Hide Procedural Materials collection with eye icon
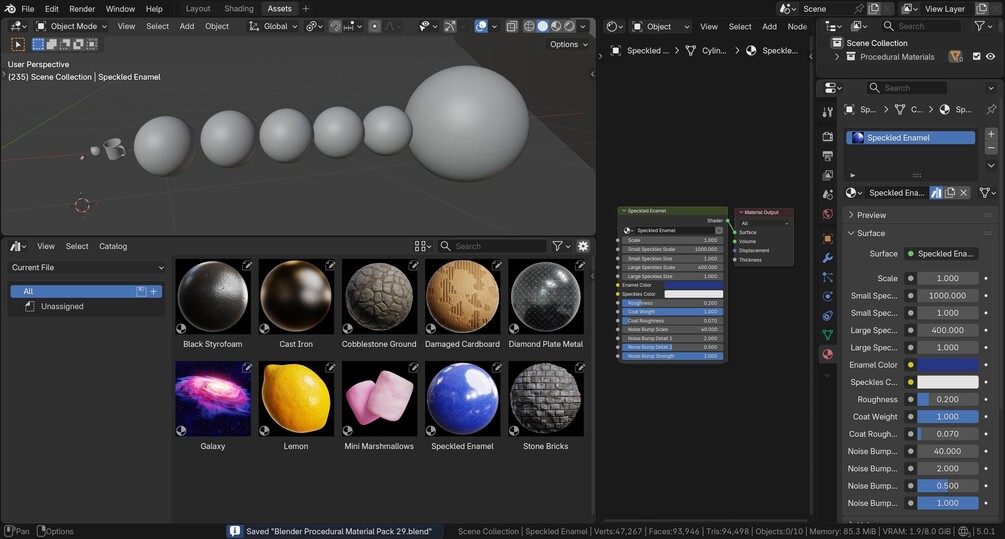The width and height of the screenshot is (1005, 539). (x=991, y=57)
